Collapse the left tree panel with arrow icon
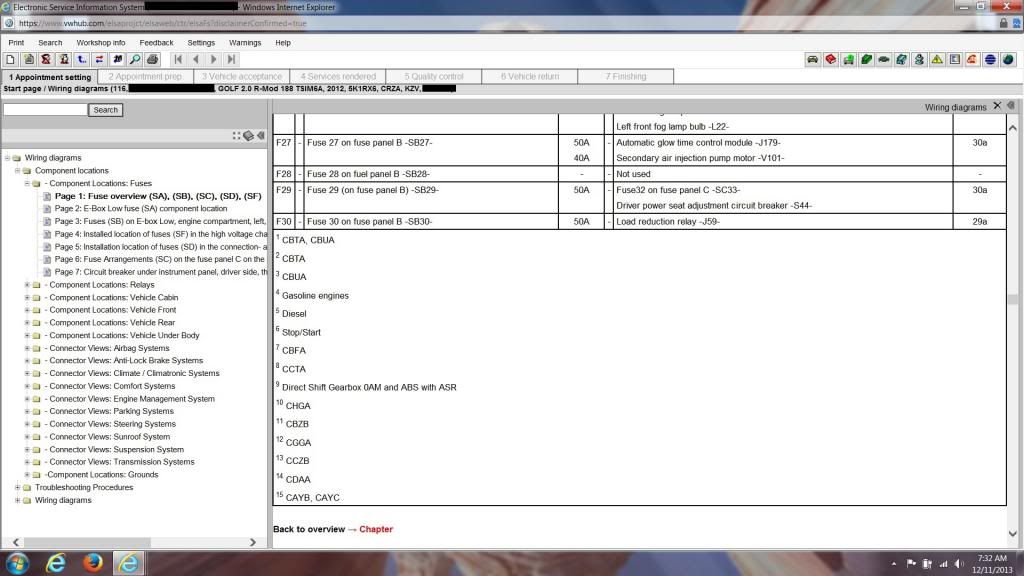This screenshot has width=1024, height=576. [x=261, y=136]
